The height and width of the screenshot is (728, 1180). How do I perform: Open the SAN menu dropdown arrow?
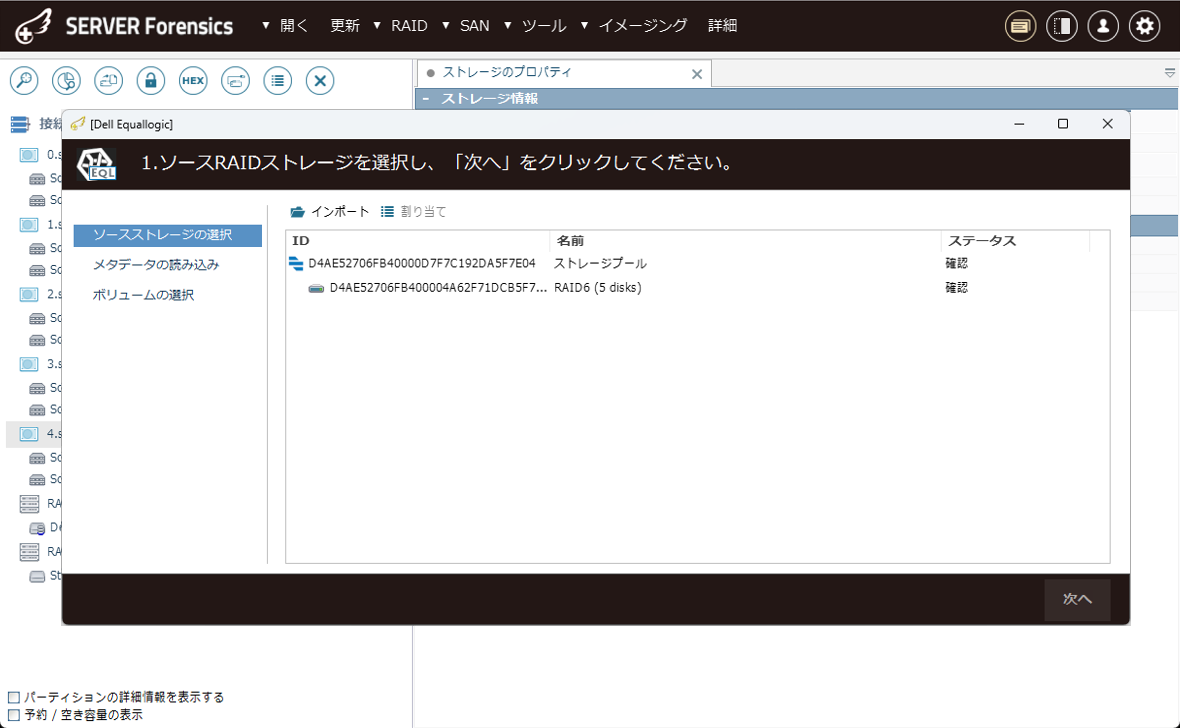446,26
